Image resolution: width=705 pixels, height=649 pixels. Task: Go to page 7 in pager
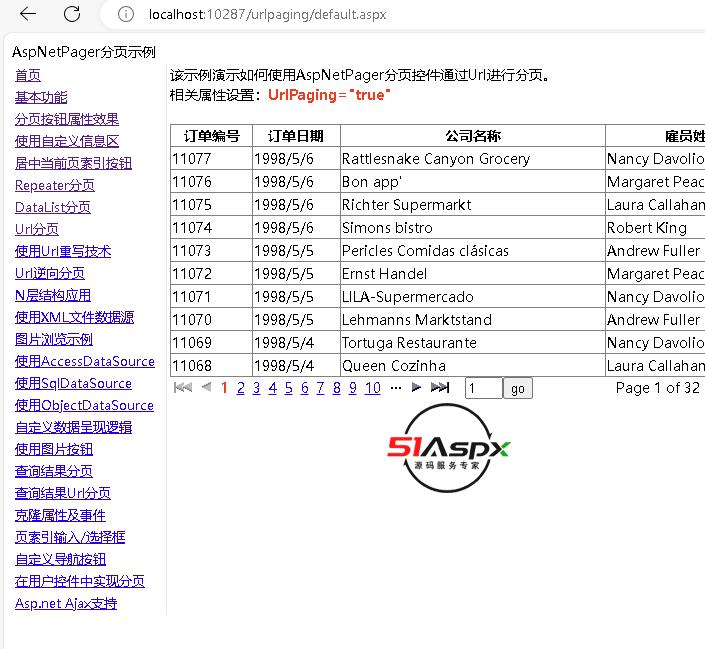320,388
